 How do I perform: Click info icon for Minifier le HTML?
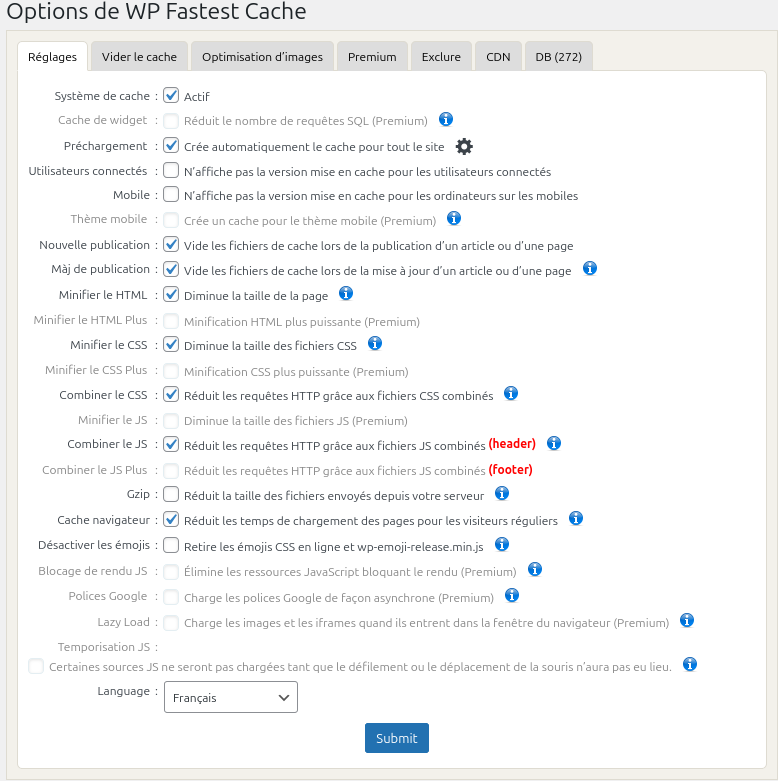coord(346,294)
